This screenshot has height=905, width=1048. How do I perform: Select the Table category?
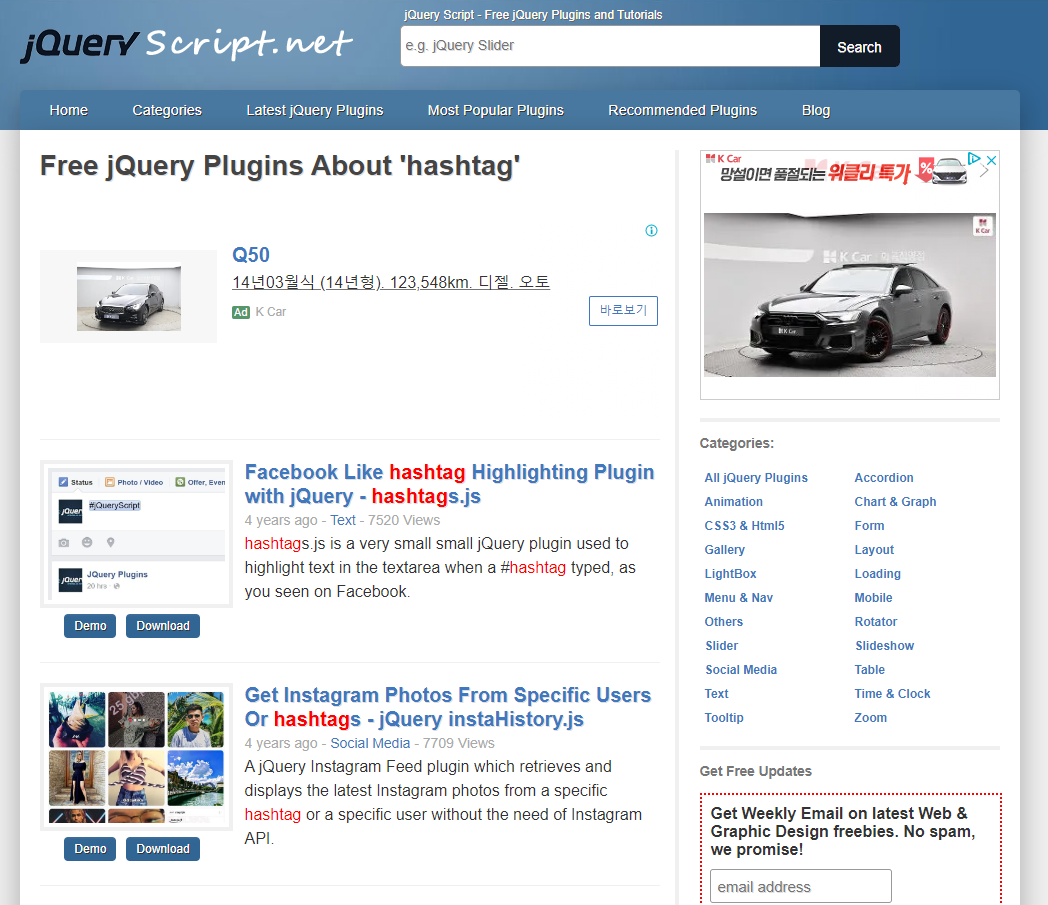(x=870, y=670)
